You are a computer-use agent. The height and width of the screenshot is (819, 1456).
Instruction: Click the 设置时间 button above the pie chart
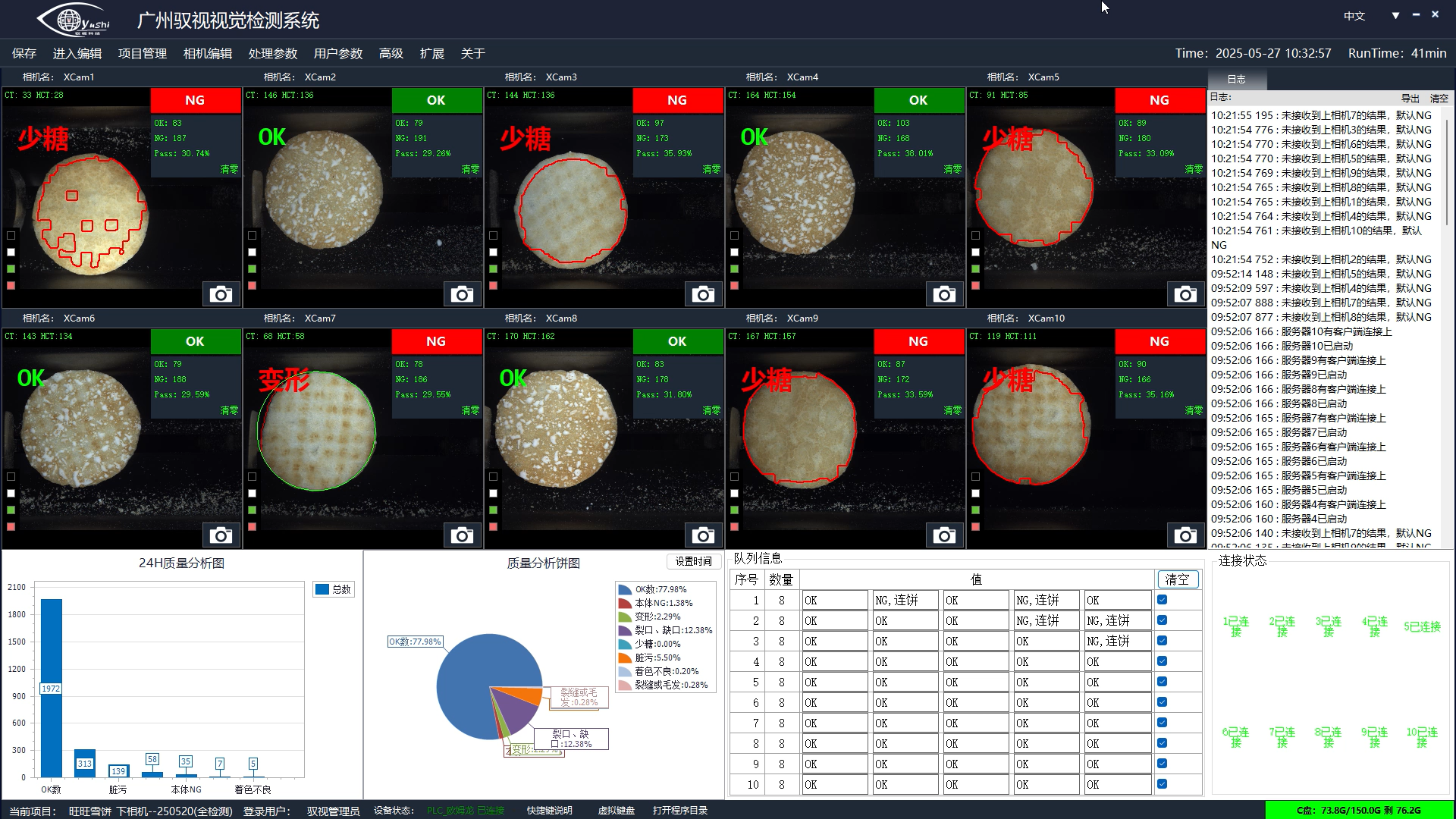(x=693, y=561)
